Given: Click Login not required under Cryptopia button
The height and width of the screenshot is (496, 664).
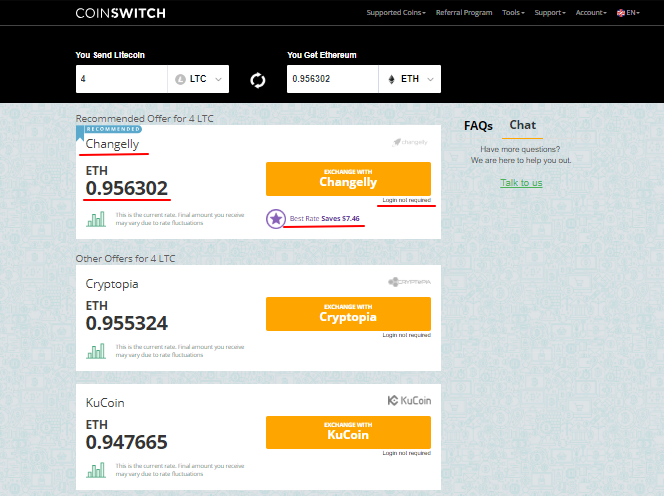Looking at the screenshot, I should click(407, 335).
